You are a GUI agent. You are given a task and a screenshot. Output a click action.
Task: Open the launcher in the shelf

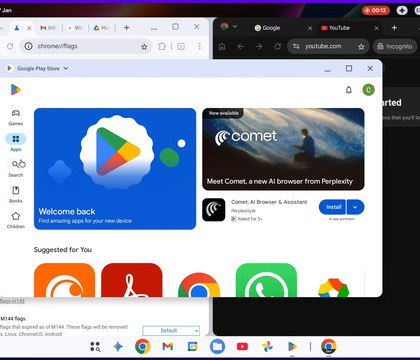[x=95, y=347]
